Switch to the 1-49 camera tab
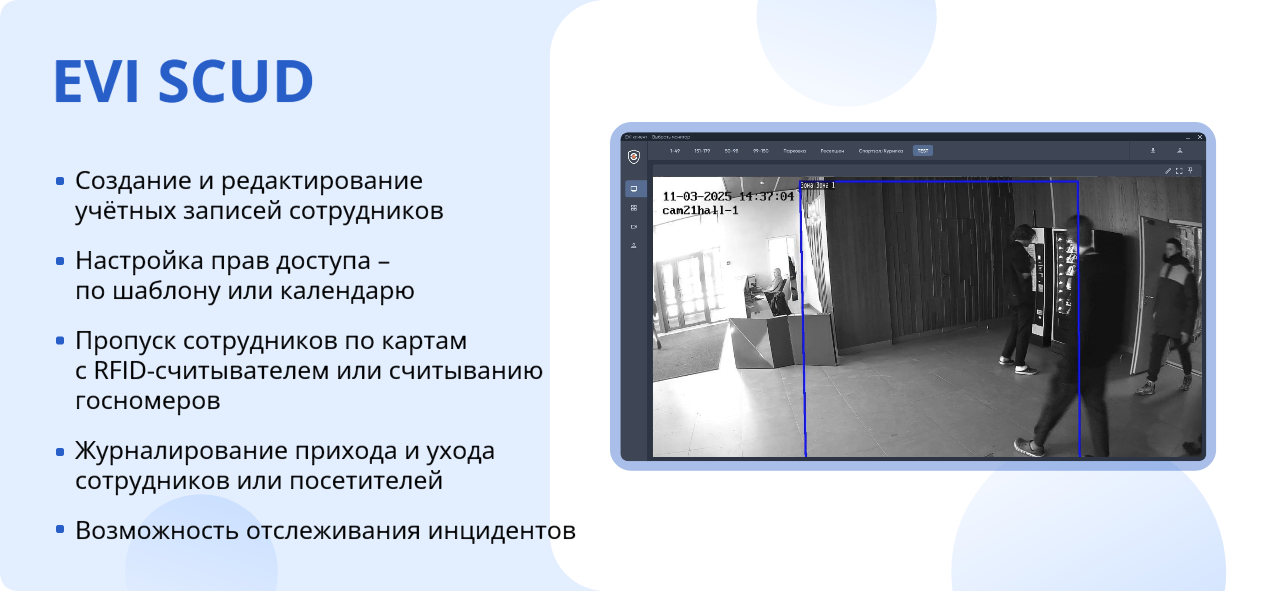Screen dimensions: 1277x591 [x=675, y=151]
